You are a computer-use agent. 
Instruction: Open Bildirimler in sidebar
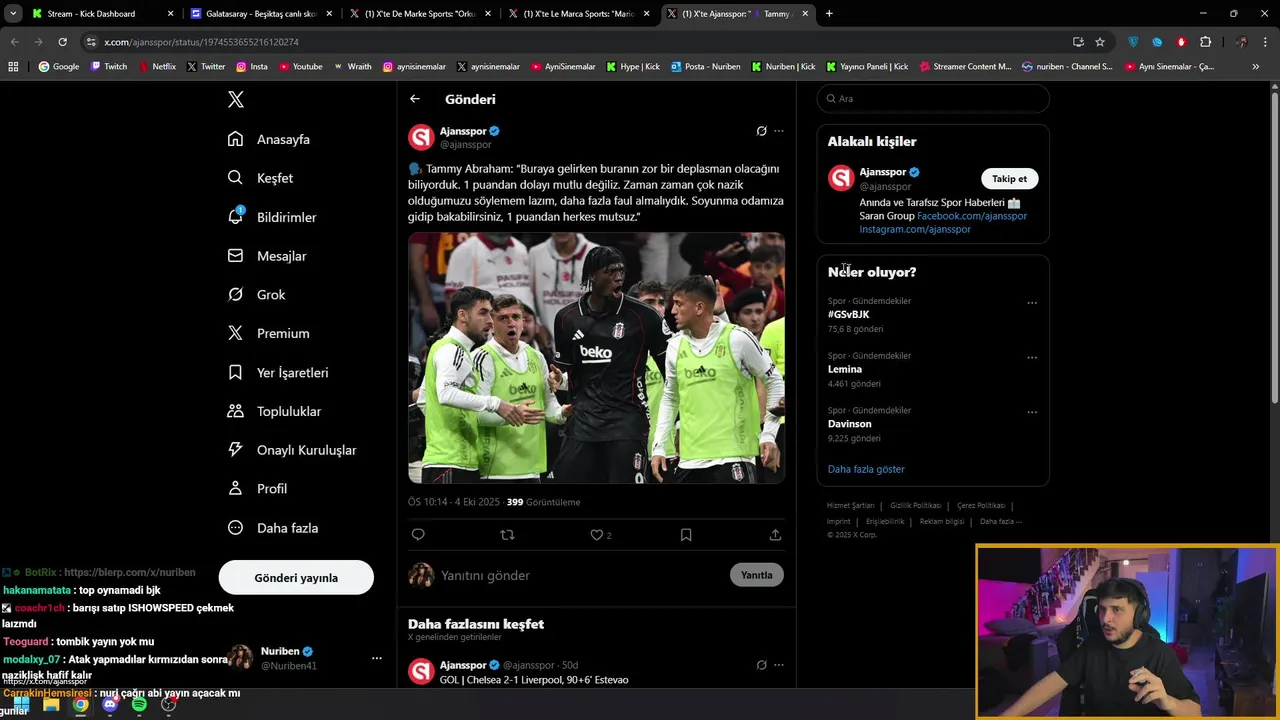point(272,217)
